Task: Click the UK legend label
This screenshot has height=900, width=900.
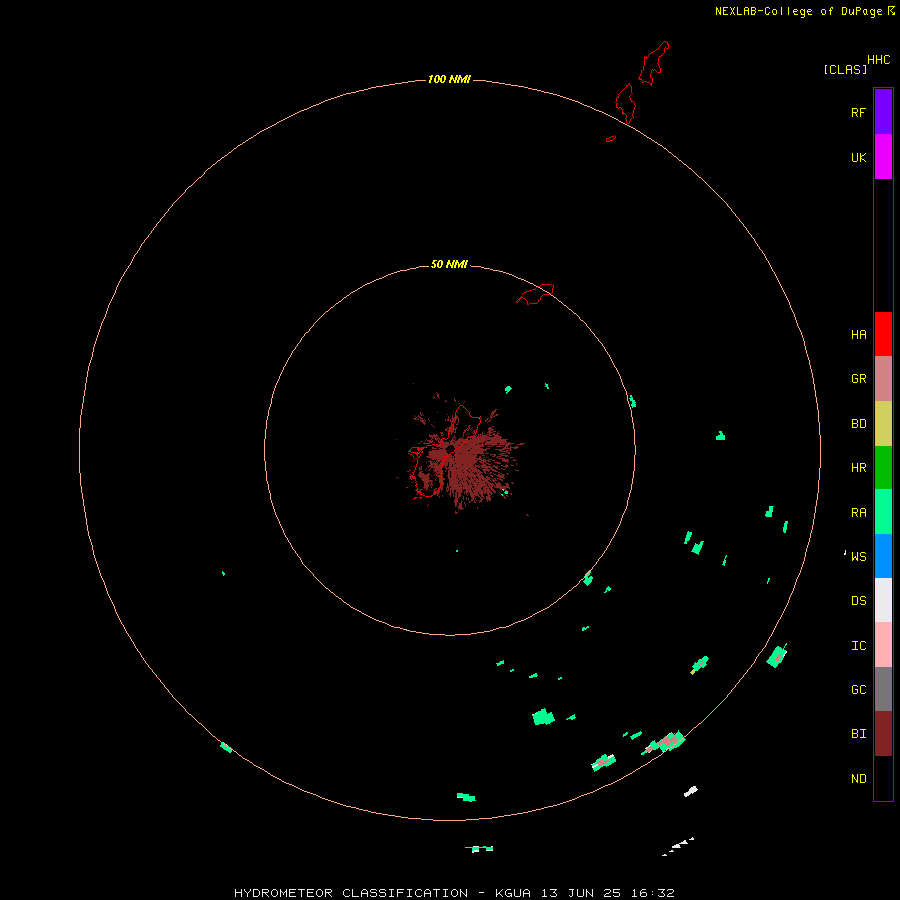Action: pos(858,157)
